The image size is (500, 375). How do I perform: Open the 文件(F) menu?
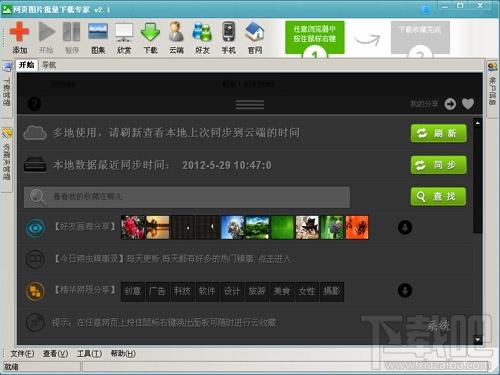click(22, 354)
